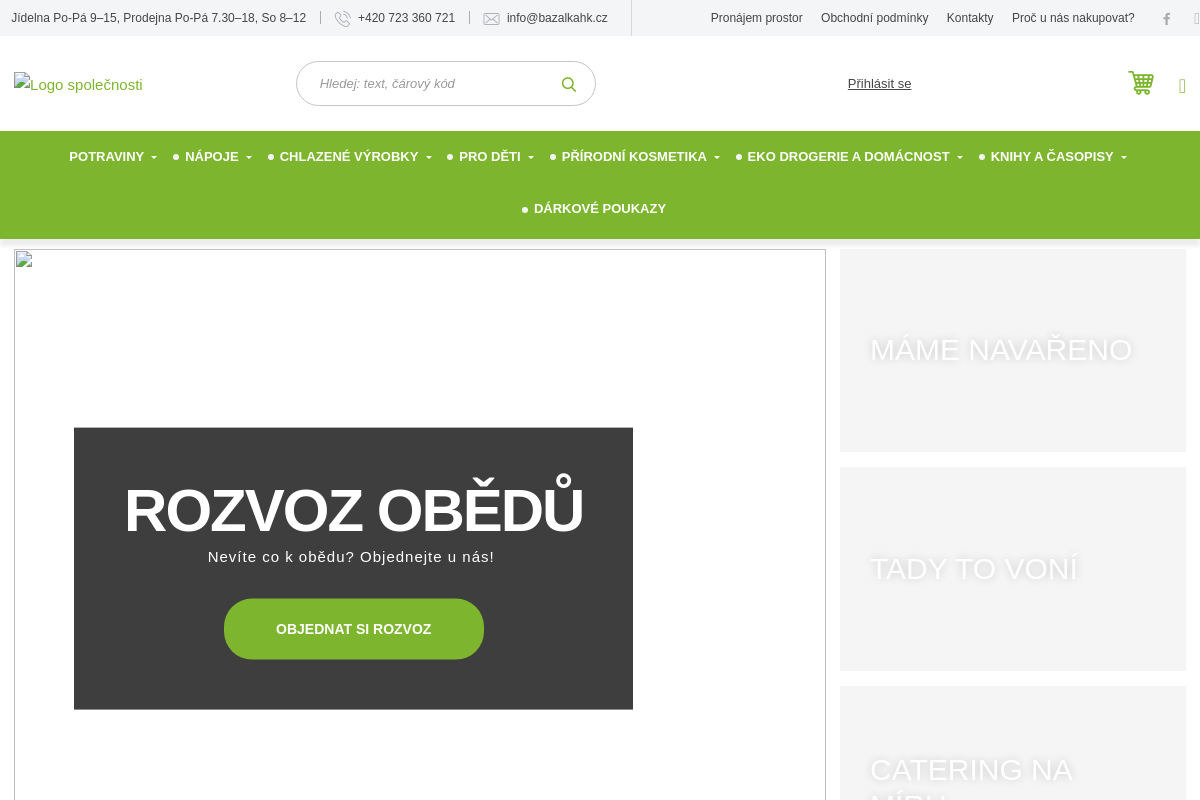Open the Potraviny menu

click(x=113, y=157)
